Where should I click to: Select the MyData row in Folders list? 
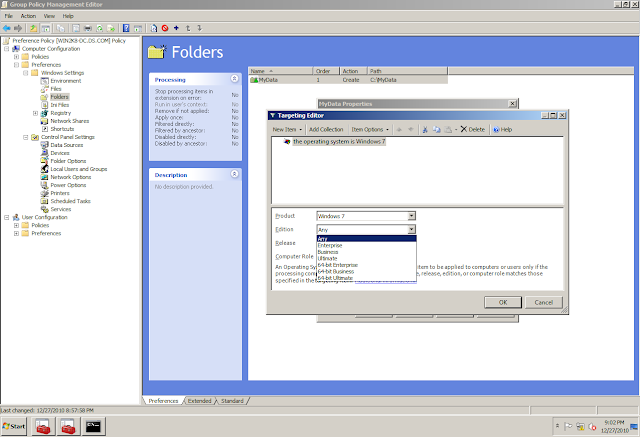click(x=348, y=80)
